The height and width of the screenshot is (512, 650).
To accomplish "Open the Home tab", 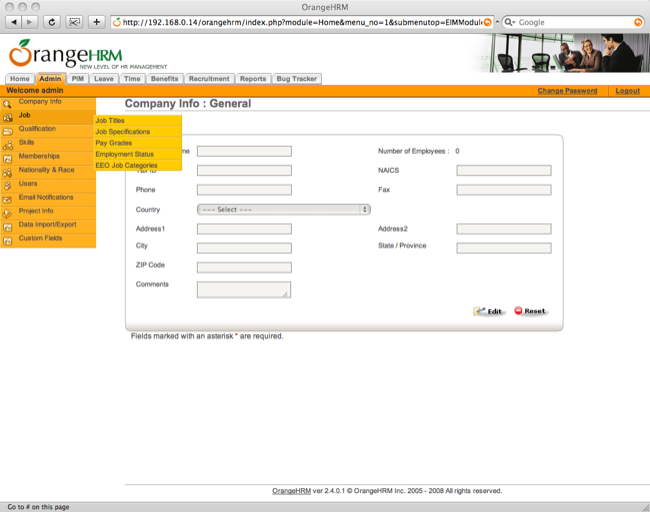I will pyautogui.click(x=20, y=79).
